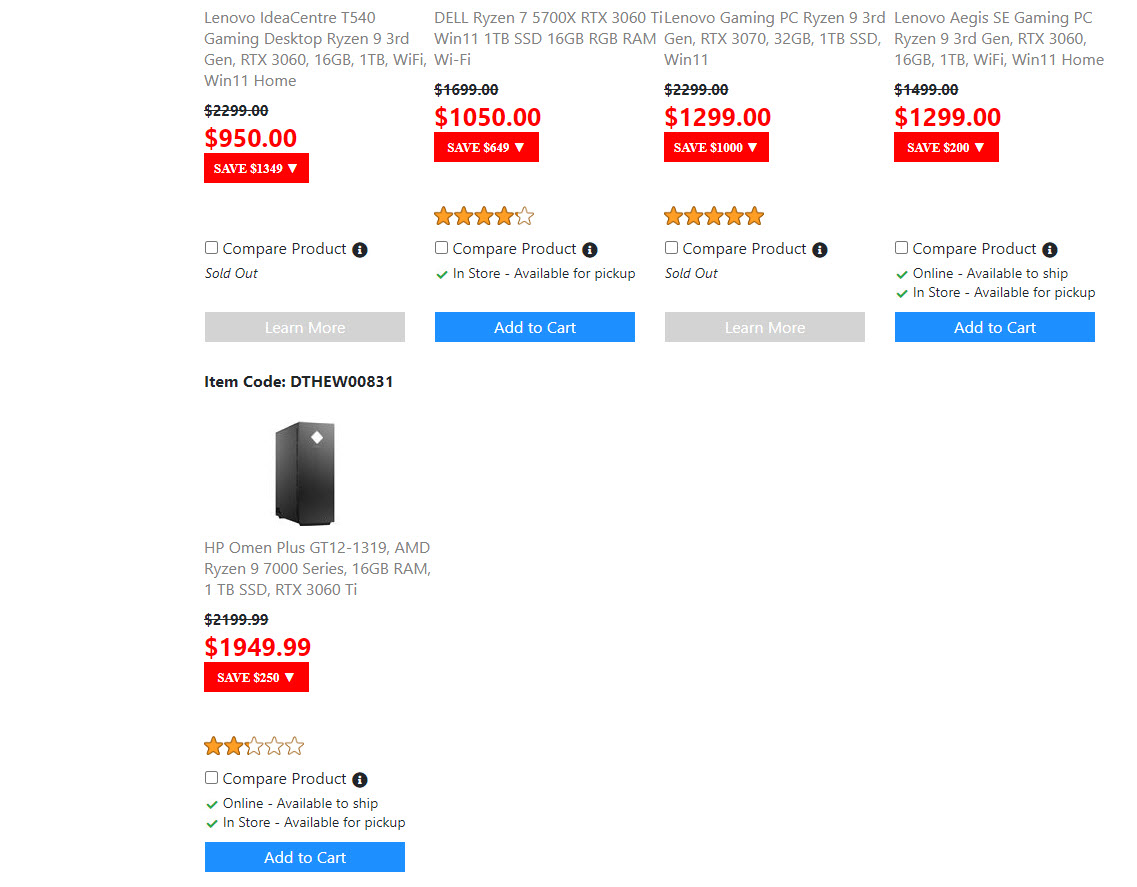The height and width of the screenshot is (887, 1137).
Task: Click info icon beside Lenovo Aegis SE compare
Action: tap(1049, 250)
